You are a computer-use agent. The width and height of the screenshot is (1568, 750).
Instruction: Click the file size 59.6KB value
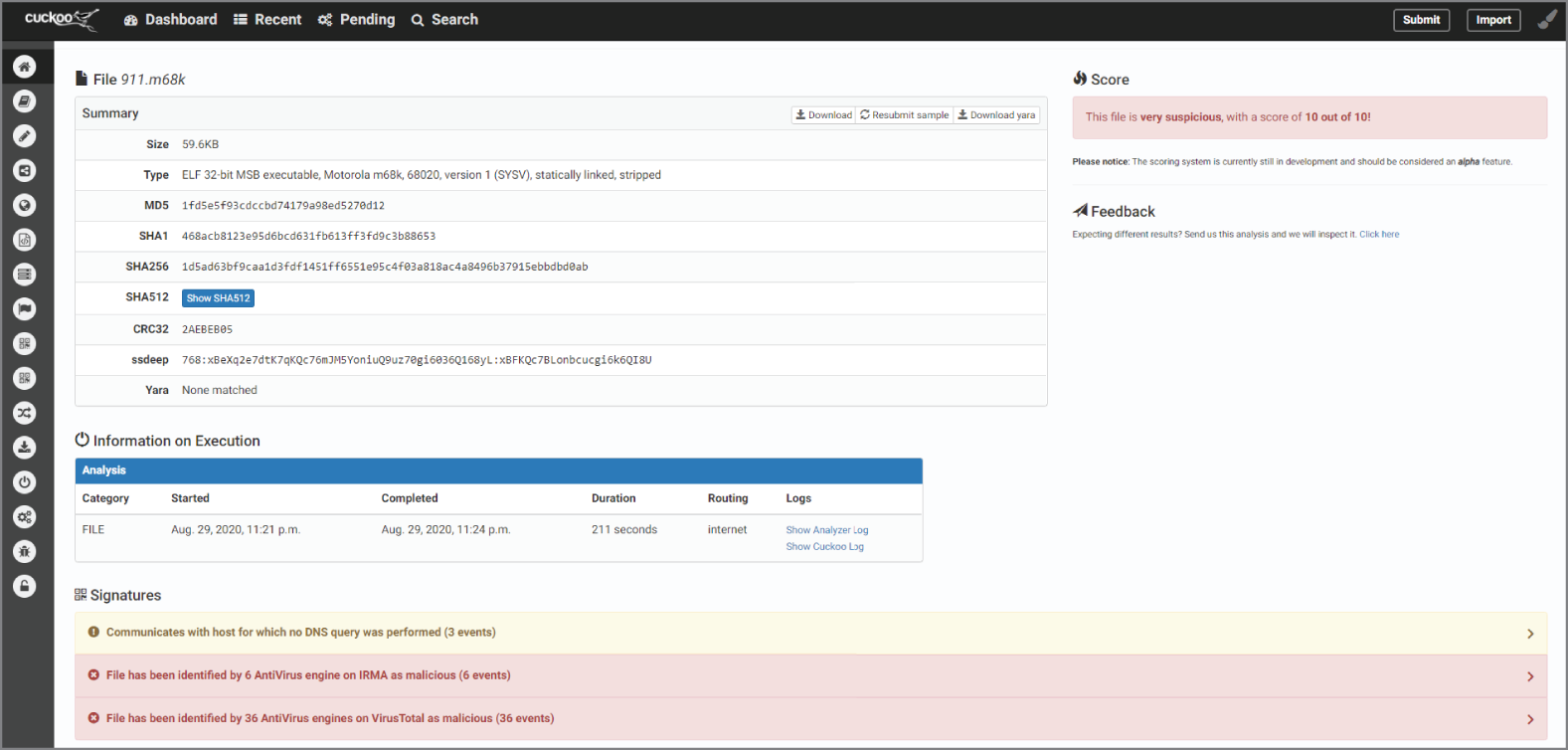[200, 144]
